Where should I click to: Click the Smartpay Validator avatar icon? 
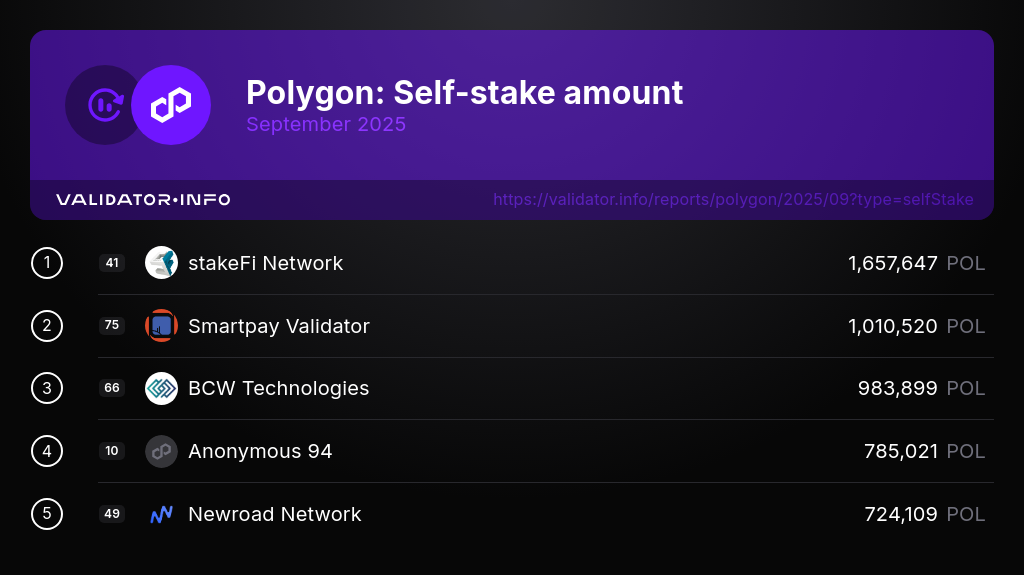tap(161, 326)
